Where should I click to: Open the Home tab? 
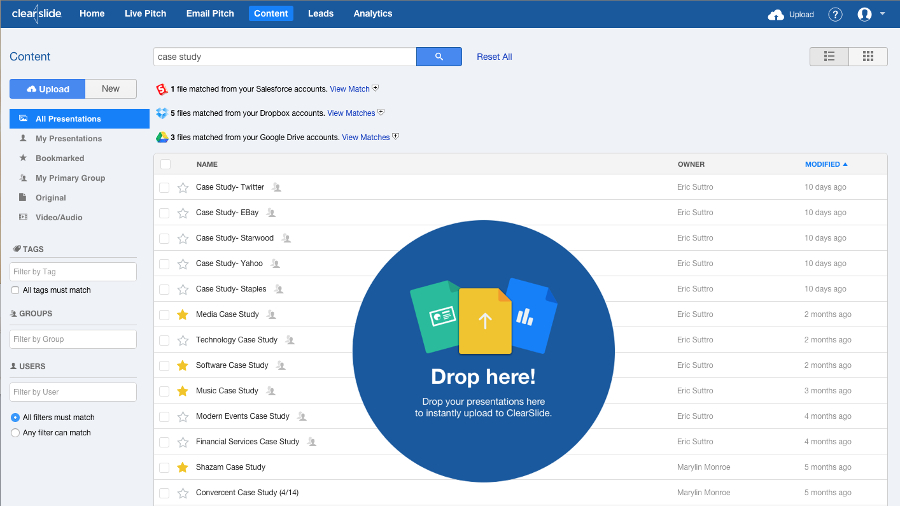click(x=92, y=14)
